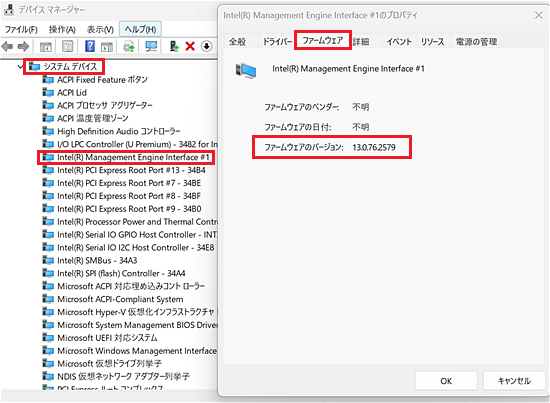This screenshot has height=403, width=550.
Task: Collapse the システム デバイス tree node
Action: click(x=20, y=66)
